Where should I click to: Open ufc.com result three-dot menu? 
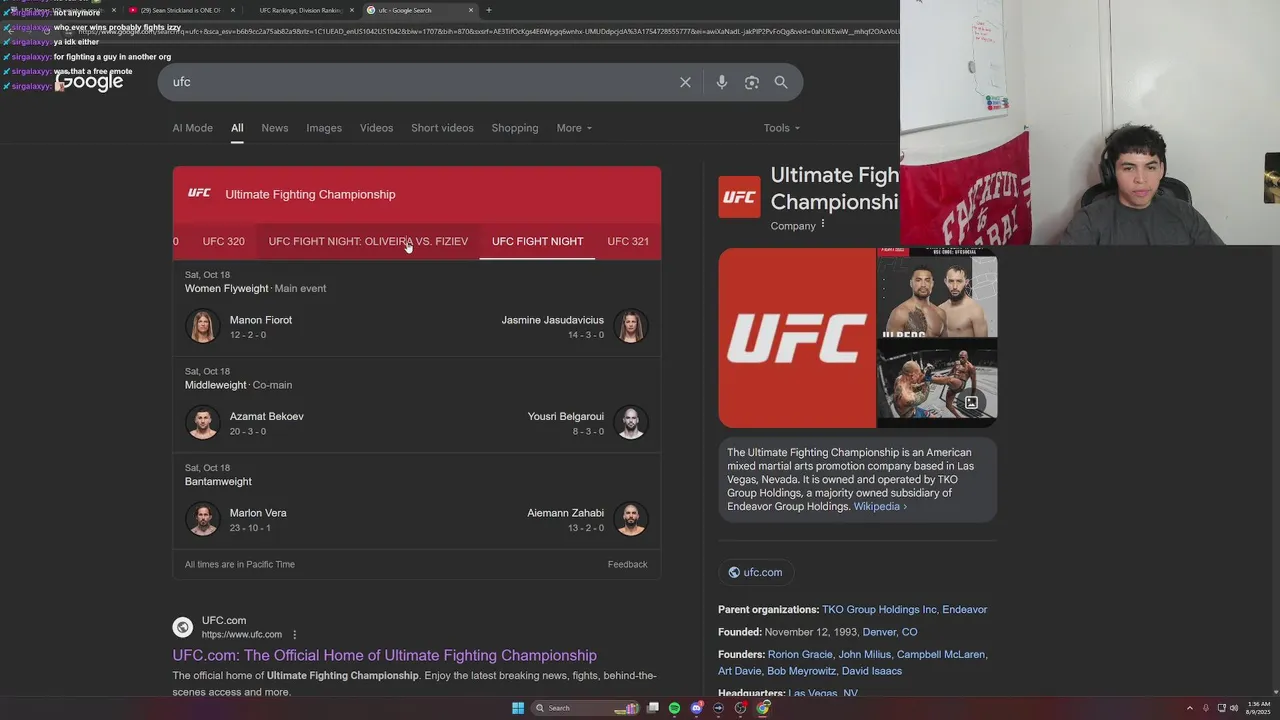pos(294,634)
